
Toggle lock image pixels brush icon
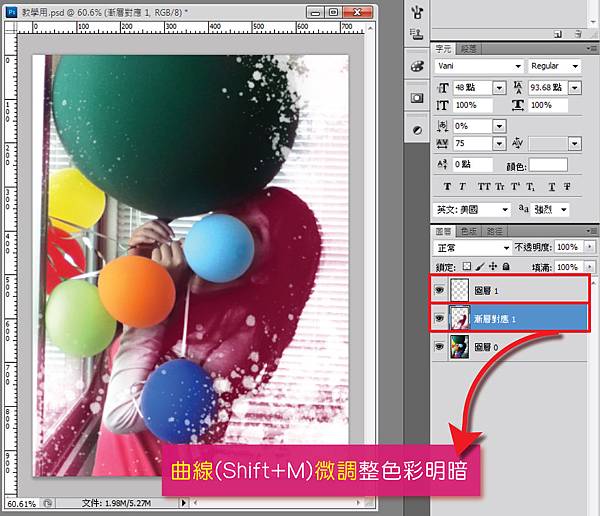(x=480, y=266)
